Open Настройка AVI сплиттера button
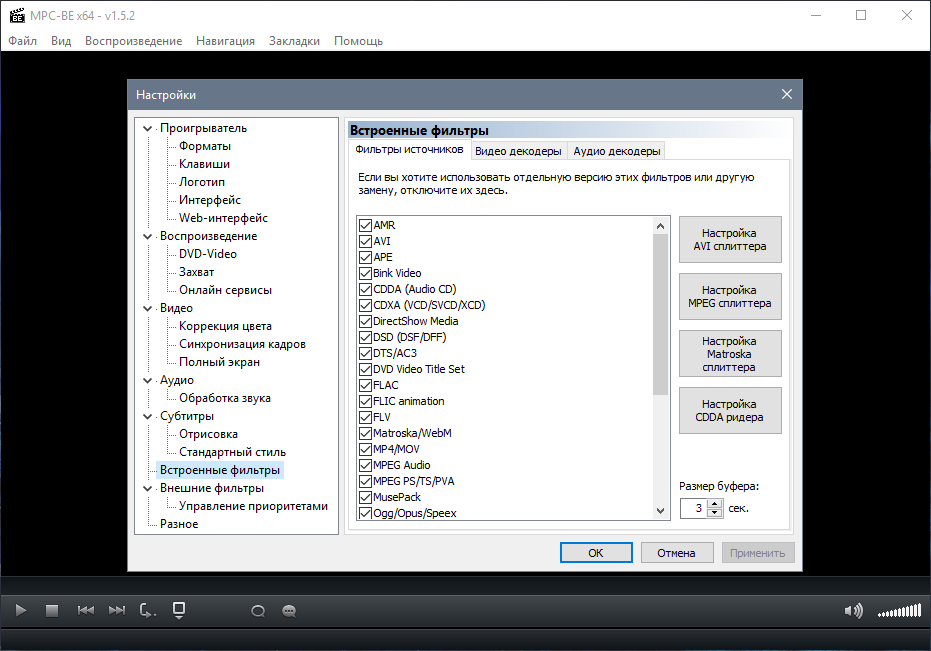The height and width of the screenshot is (651, 931). click(x=730, y=240)
